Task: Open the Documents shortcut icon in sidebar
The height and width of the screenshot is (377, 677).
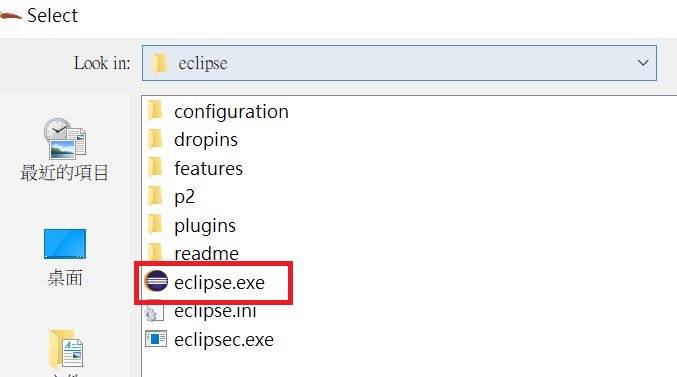Action: pyautogui.click(x=66, y=348)
